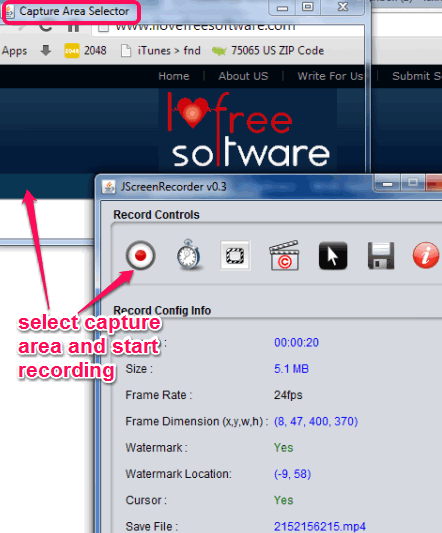Select the Cursor Yes value
The image size is (442, 533).
coord(284,500)
